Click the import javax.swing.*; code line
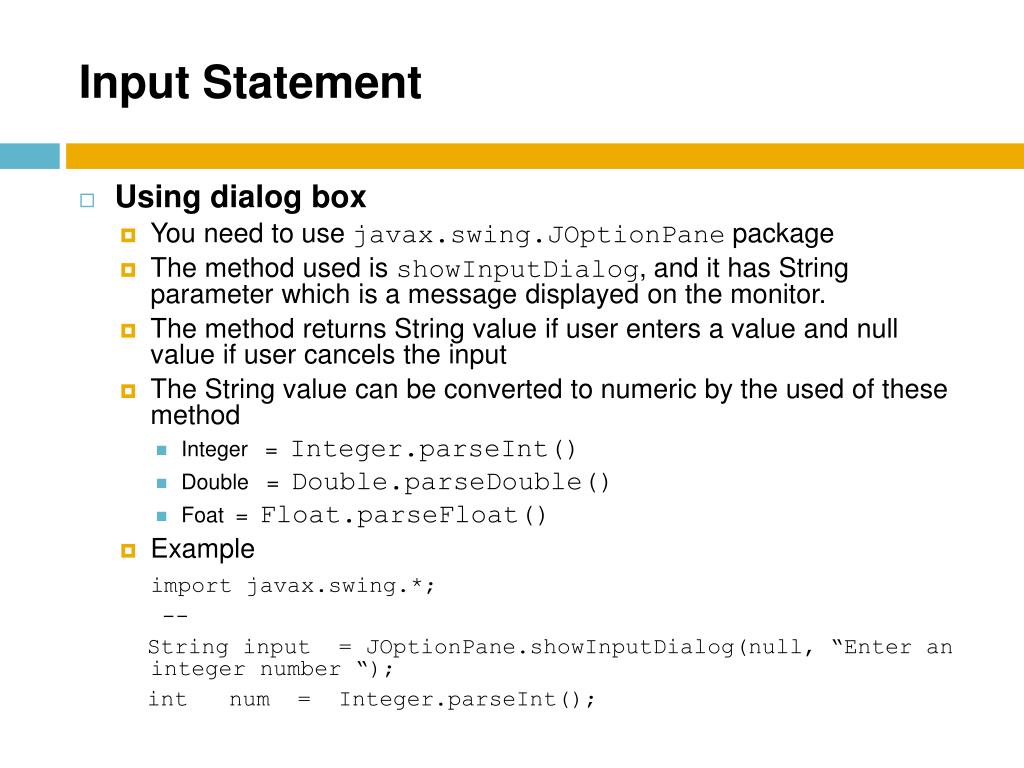This screenshot has width=1024, height=768. (x=293, y=586)
